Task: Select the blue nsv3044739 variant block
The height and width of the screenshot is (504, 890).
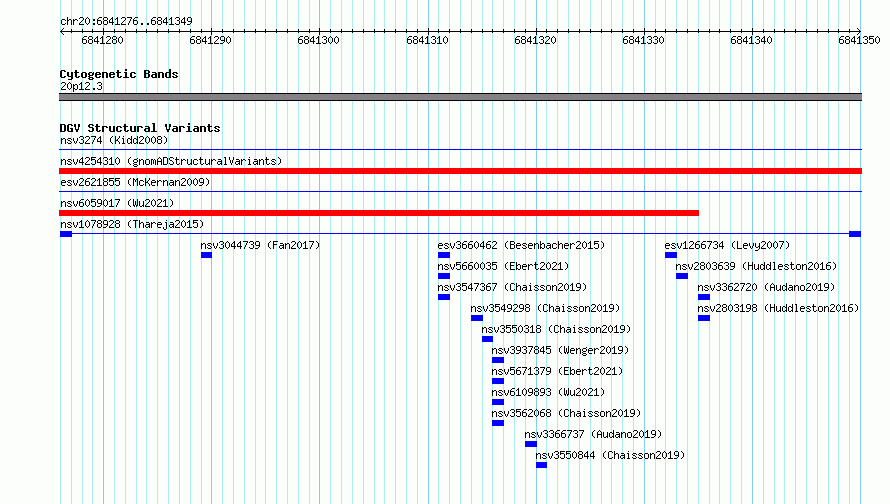Action: coord(207,255)
